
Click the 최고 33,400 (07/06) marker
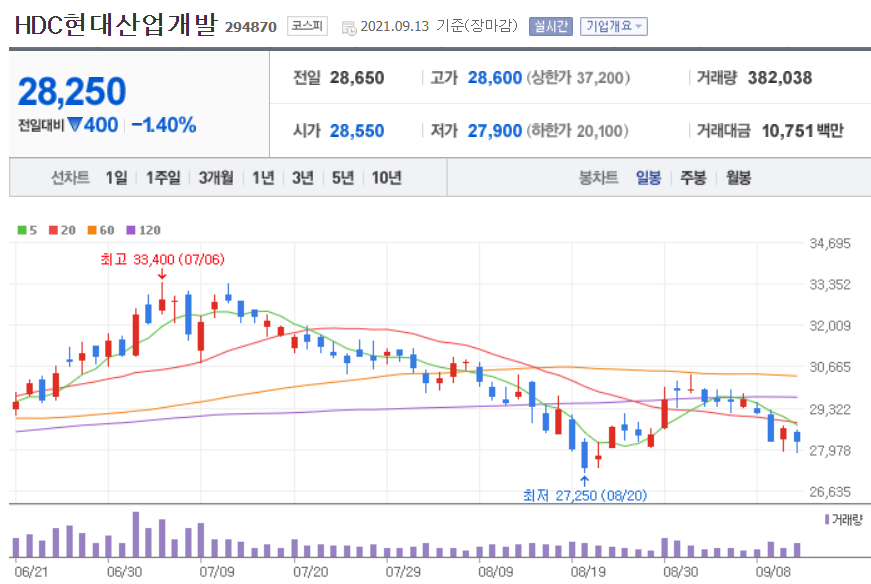tap(162, 259)
